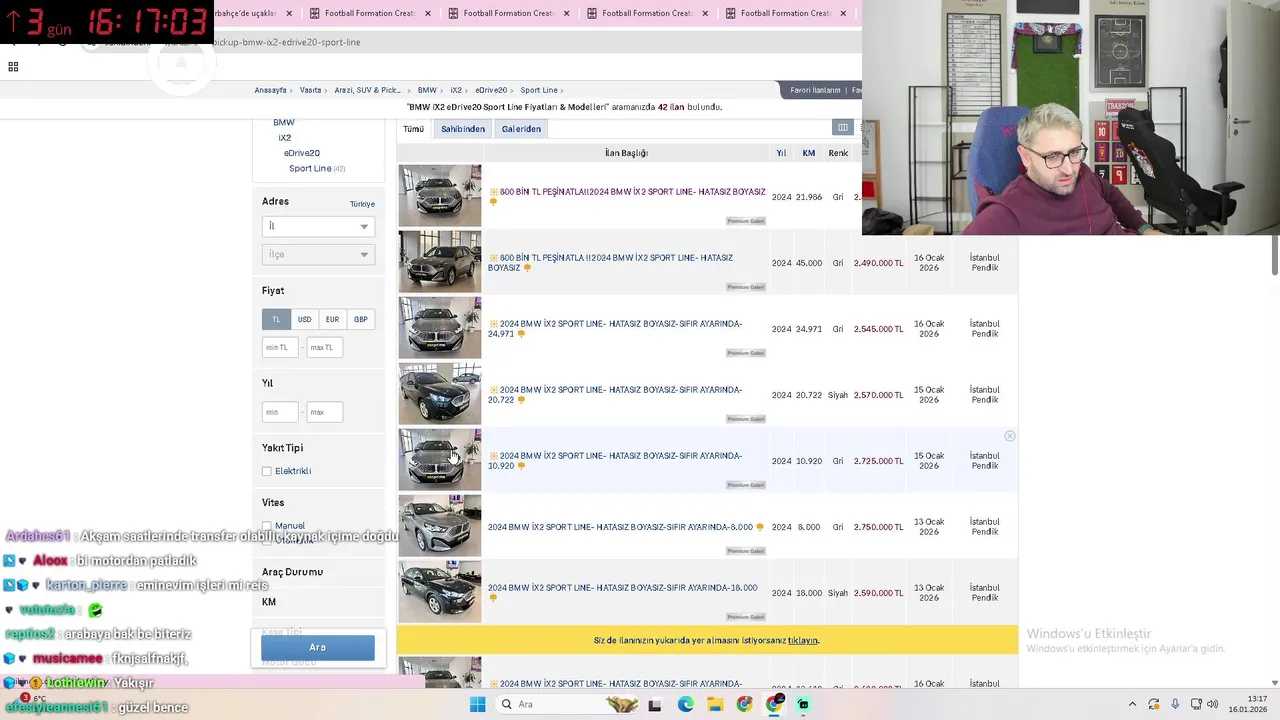Screen dimensions: 1280x720
Task: Open thumbnail of the 2.545.000 TL listing
Action: click(440, 327)
